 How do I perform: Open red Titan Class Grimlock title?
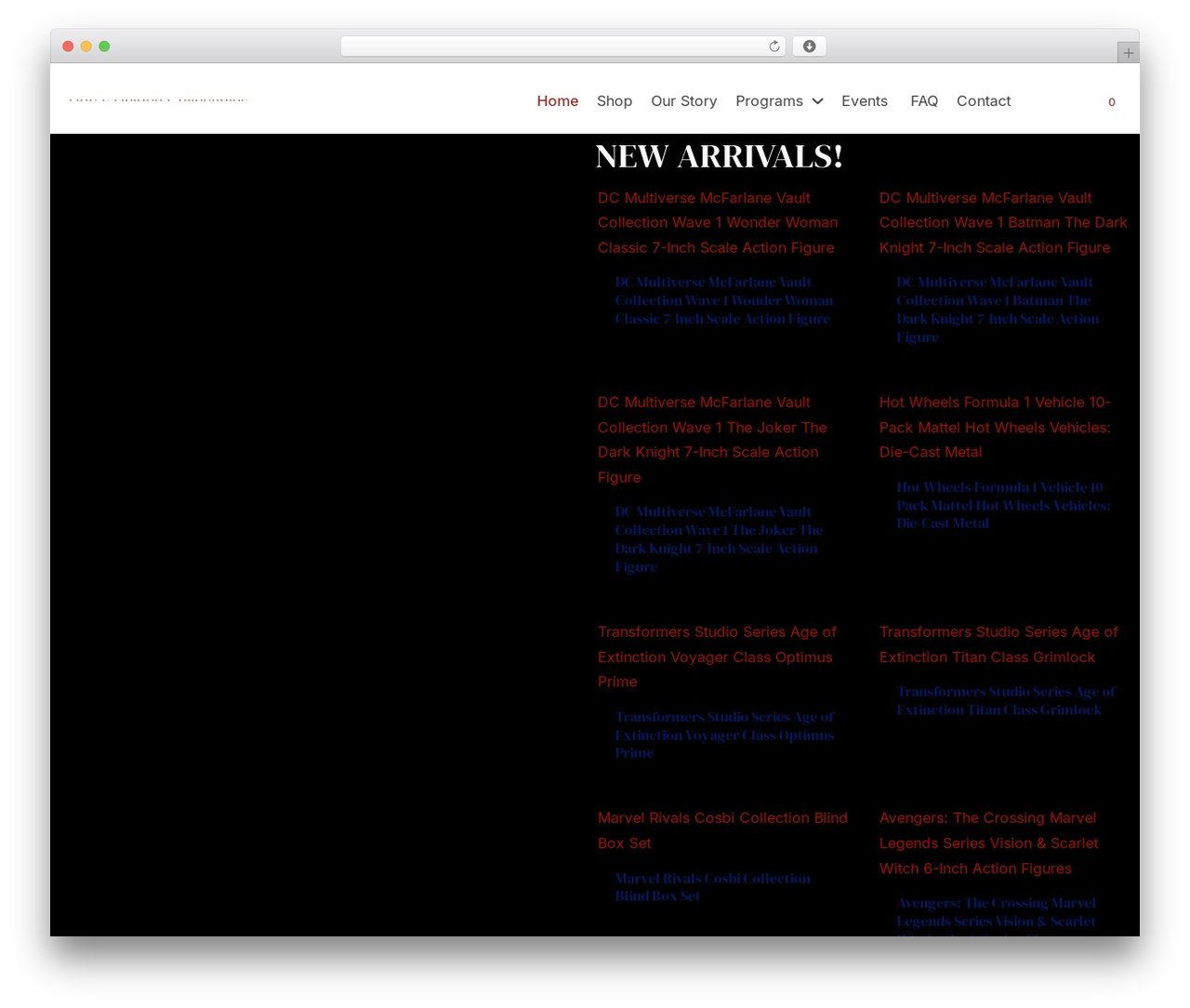click(x=998, y=644)
